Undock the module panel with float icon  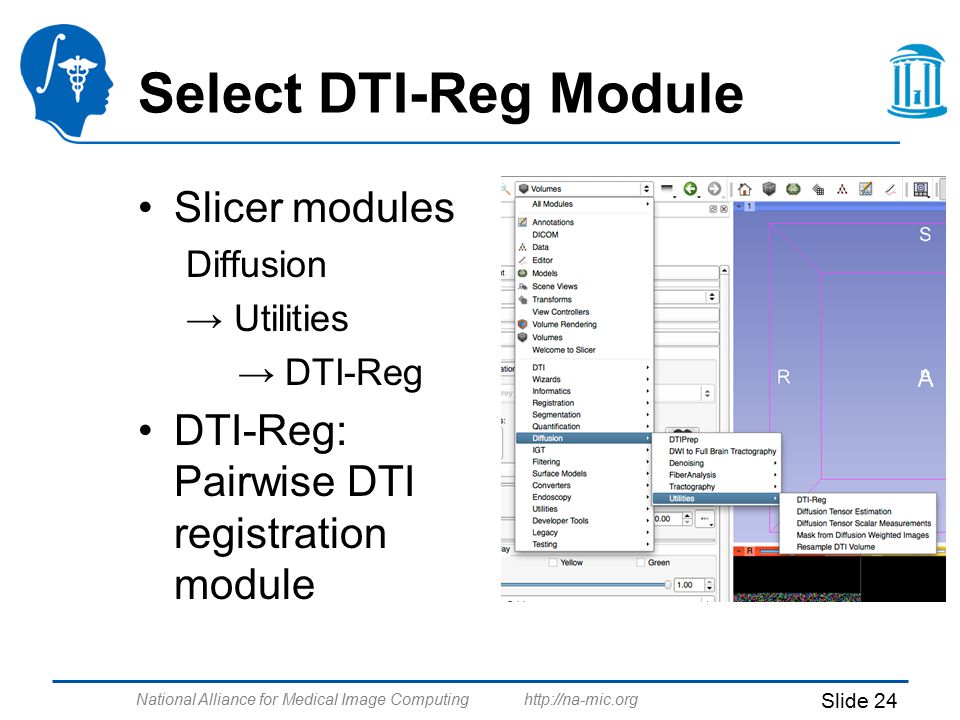[713, 209]
